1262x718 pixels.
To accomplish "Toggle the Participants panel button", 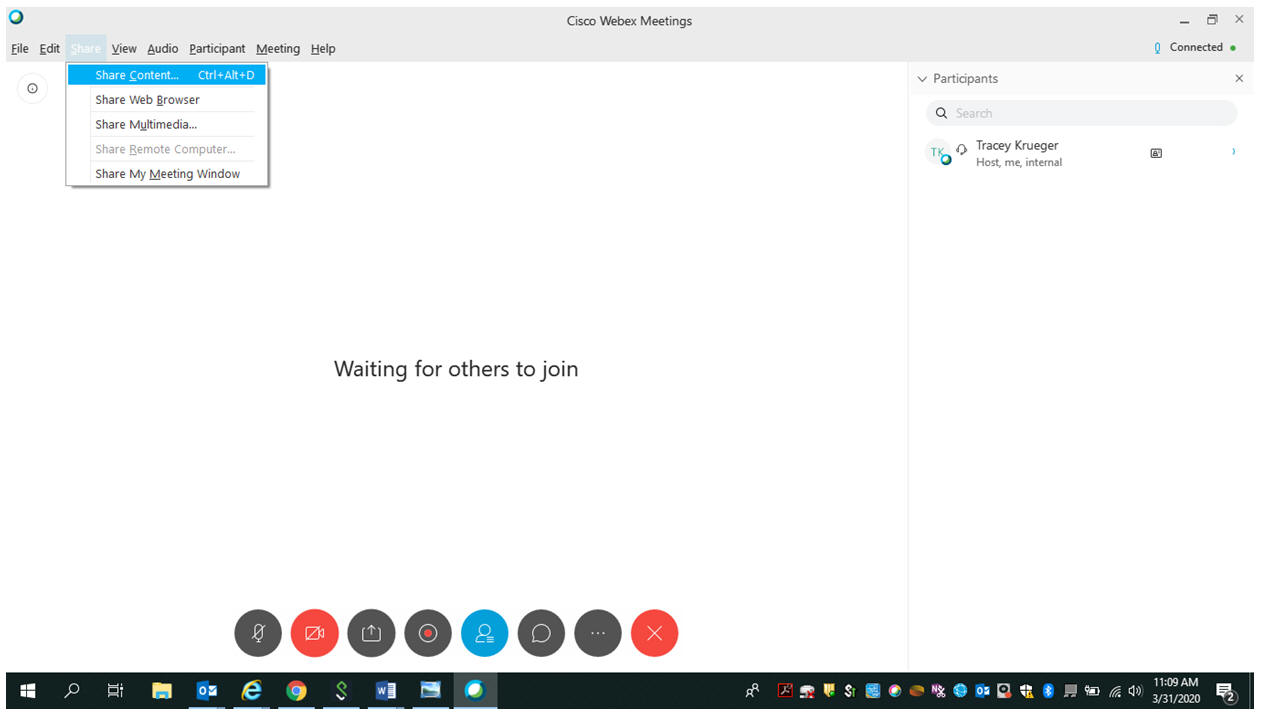I will point(484,633).
